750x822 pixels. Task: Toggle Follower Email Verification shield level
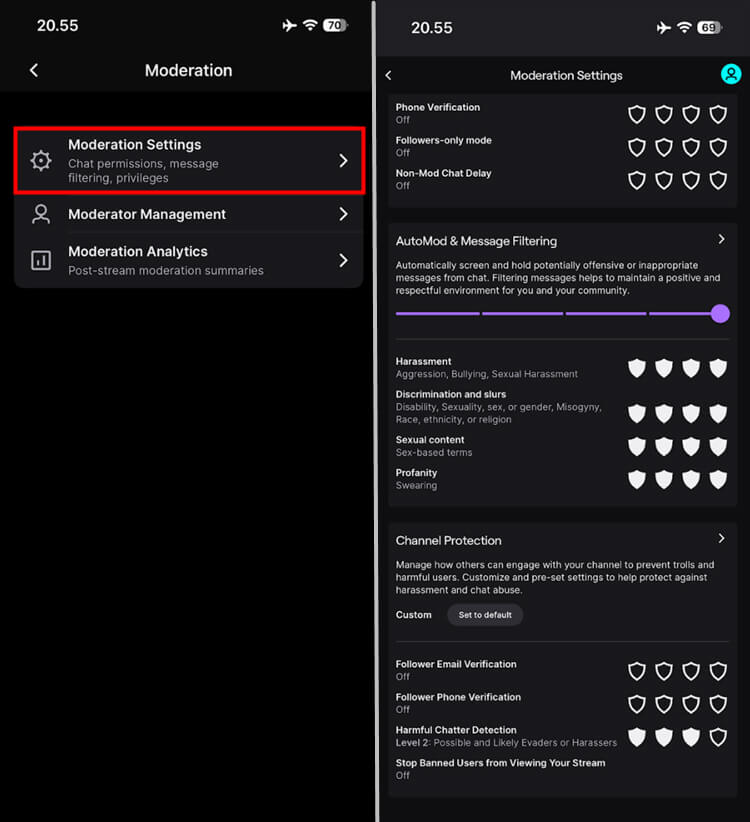[x=637, y=671]
